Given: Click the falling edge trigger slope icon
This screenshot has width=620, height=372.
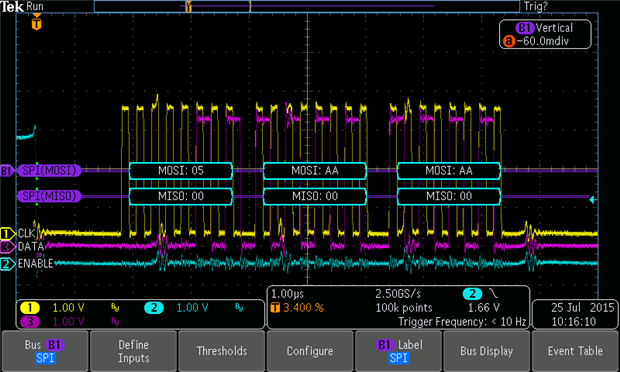Looking at the screenshot, I should click(493, 293).
